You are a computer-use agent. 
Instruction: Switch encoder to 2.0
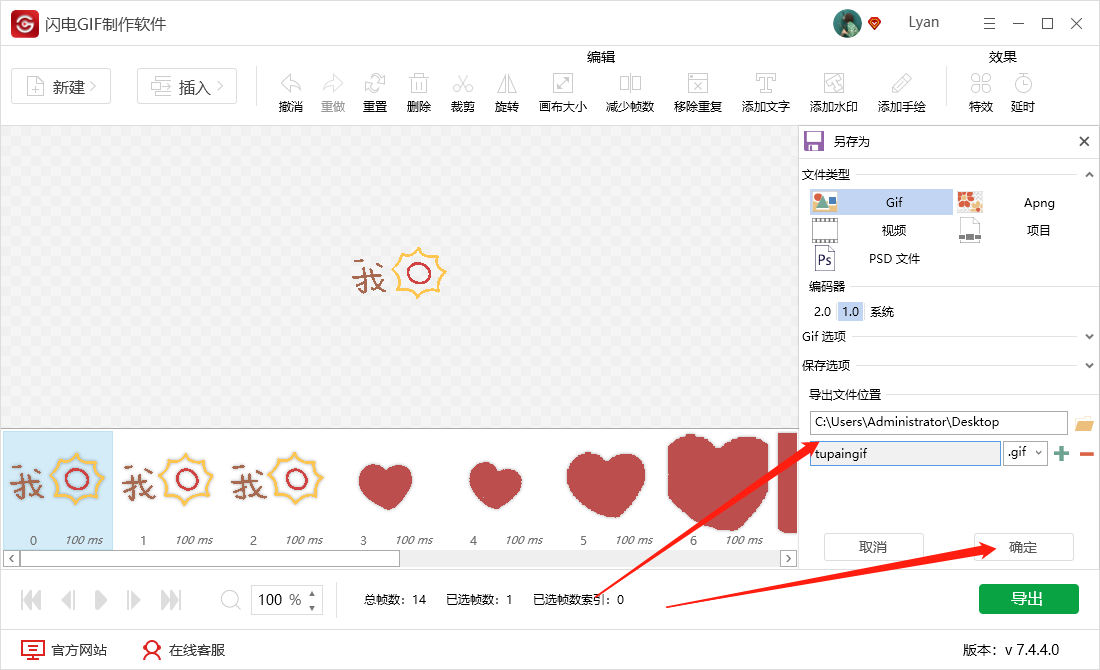[x=820, y=311]
